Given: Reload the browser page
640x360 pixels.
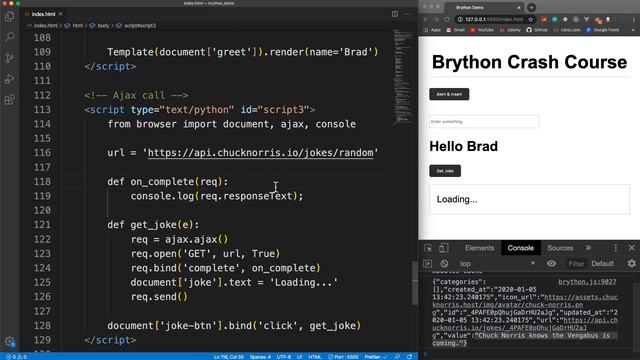Looking at the screenshot, I should pos(447,19).
